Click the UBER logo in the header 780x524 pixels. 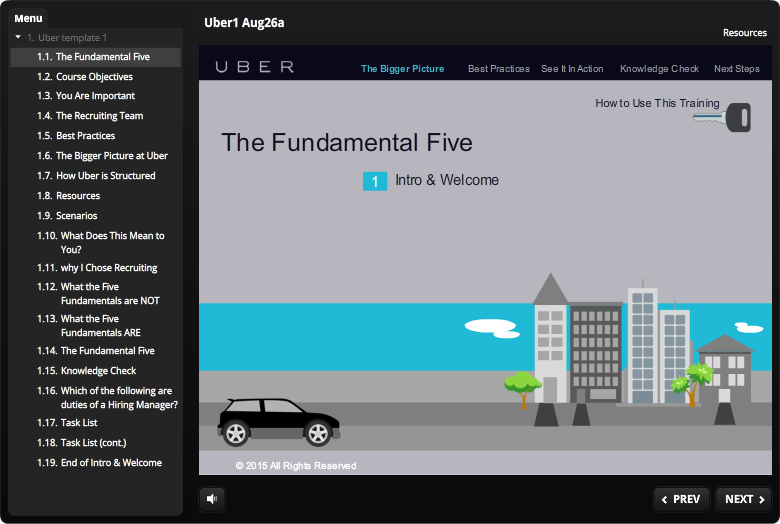pos(255,67)
